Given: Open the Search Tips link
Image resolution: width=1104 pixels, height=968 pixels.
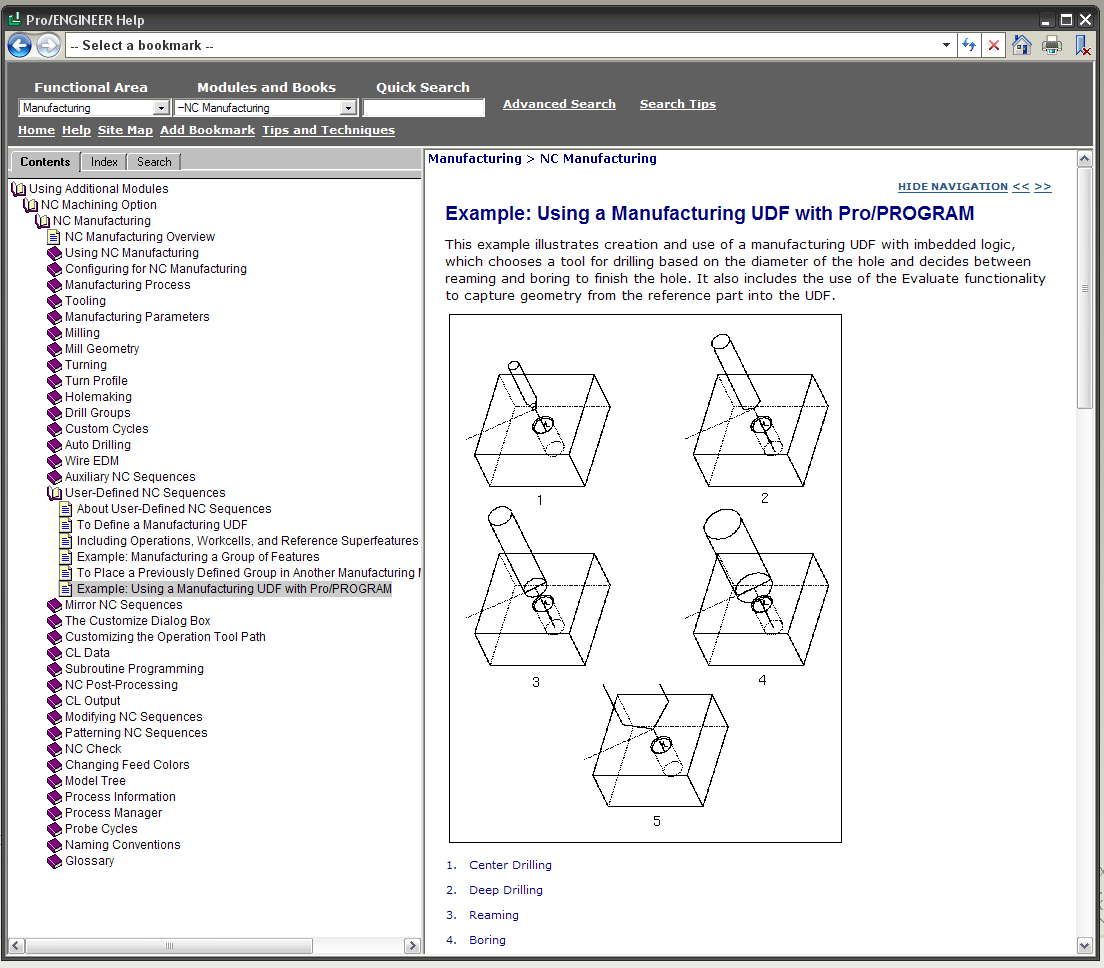Looking at the screenshot, I should [677, 104].
